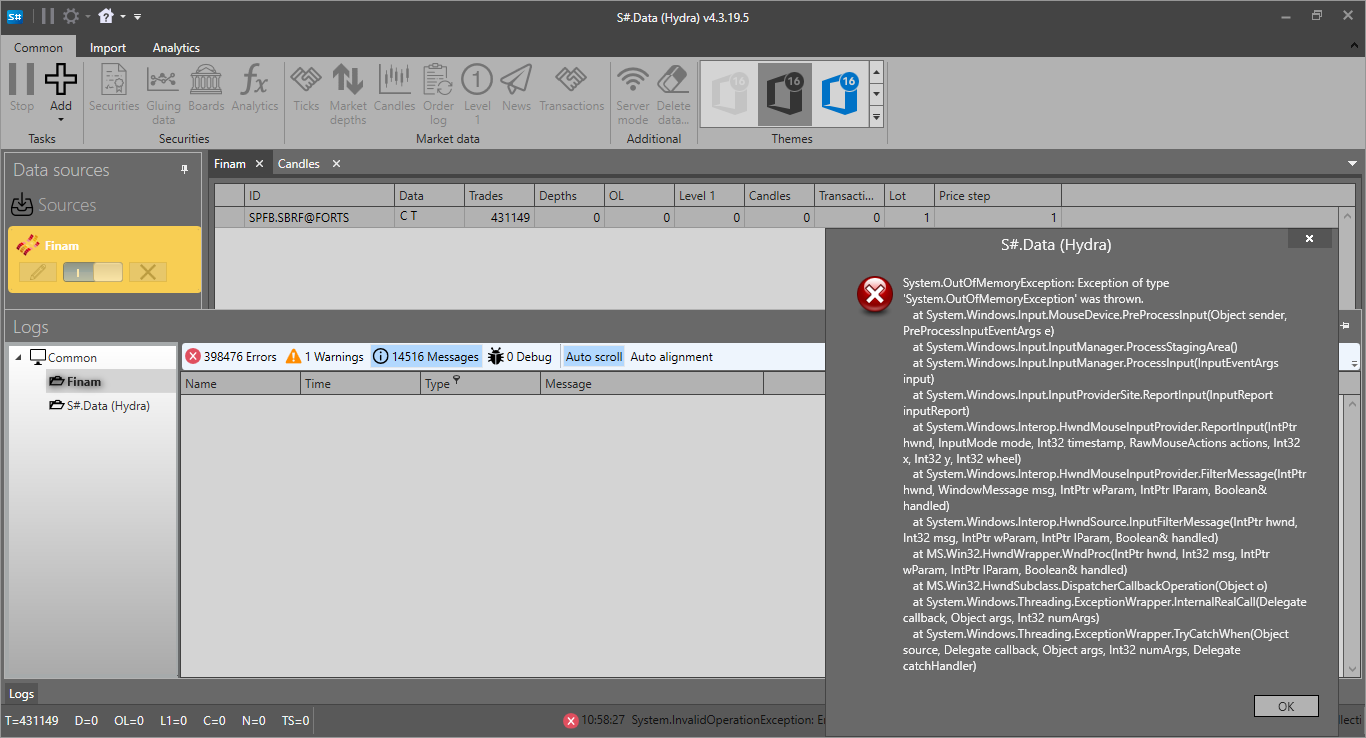Switch to the Common ribbon tab
Viewport: 1366px width, 738px height.
[38, 47]
